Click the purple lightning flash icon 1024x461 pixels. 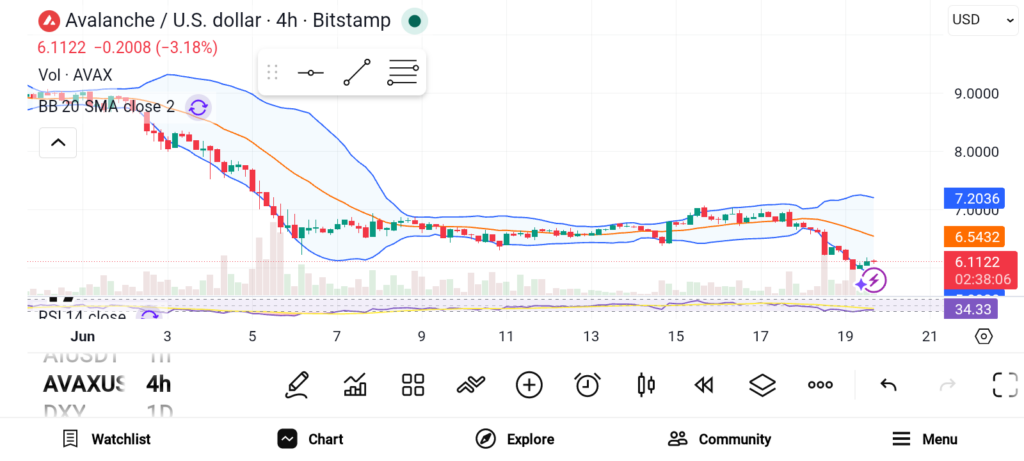(x=874, y=281)
